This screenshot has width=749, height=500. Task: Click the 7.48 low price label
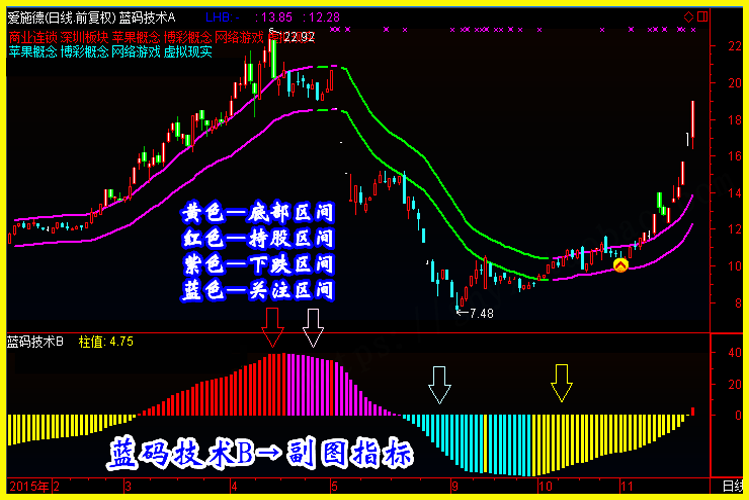point(482,313)
